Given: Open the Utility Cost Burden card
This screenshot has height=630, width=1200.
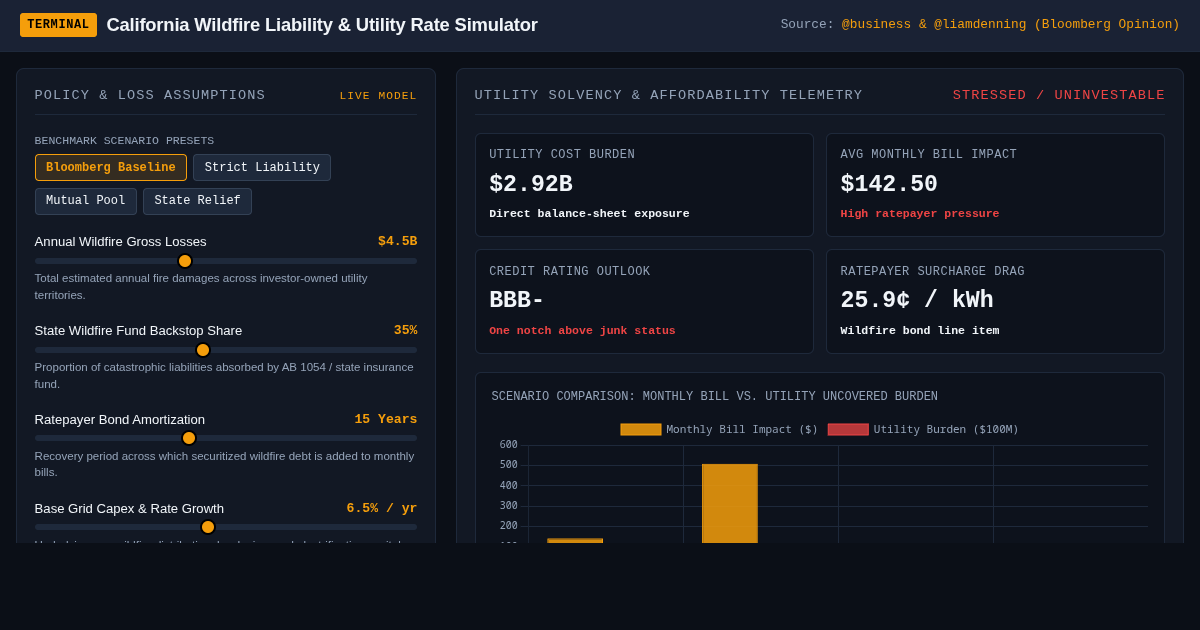Looking at the screenshot, I should point(644,185).
